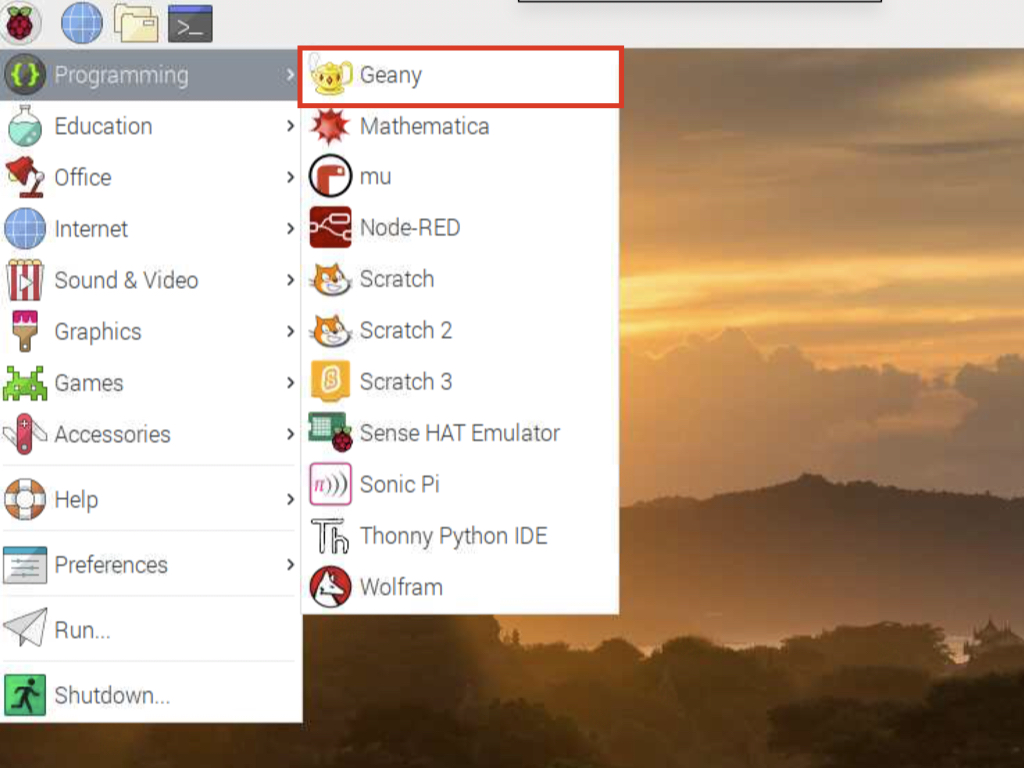Expand the Preferences submenu arrow
The image size is (1024, 768).
pos(290,564)
